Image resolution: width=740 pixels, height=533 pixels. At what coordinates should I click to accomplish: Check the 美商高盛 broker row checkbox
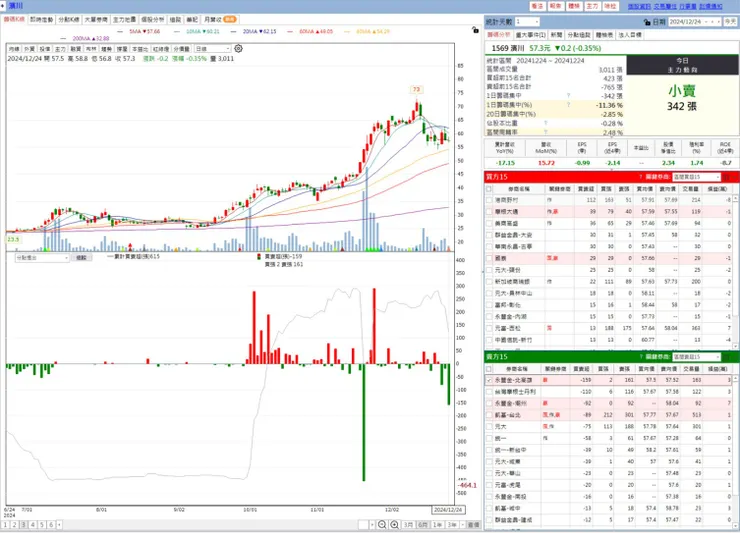(489, 223)
